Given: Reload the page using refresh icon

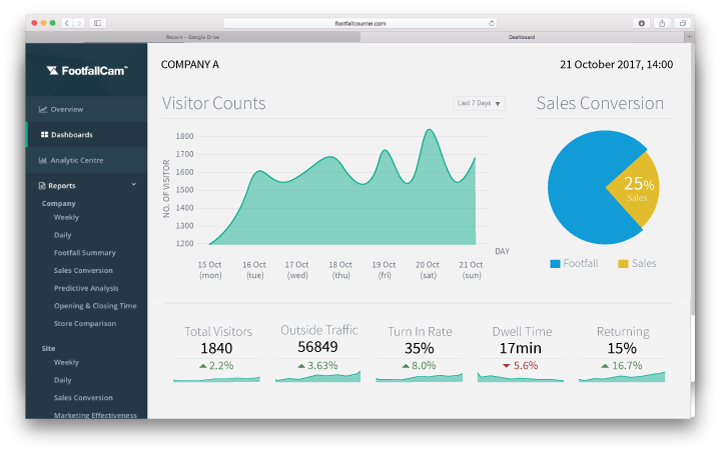Looking at the screenshot, I should 491,23.
